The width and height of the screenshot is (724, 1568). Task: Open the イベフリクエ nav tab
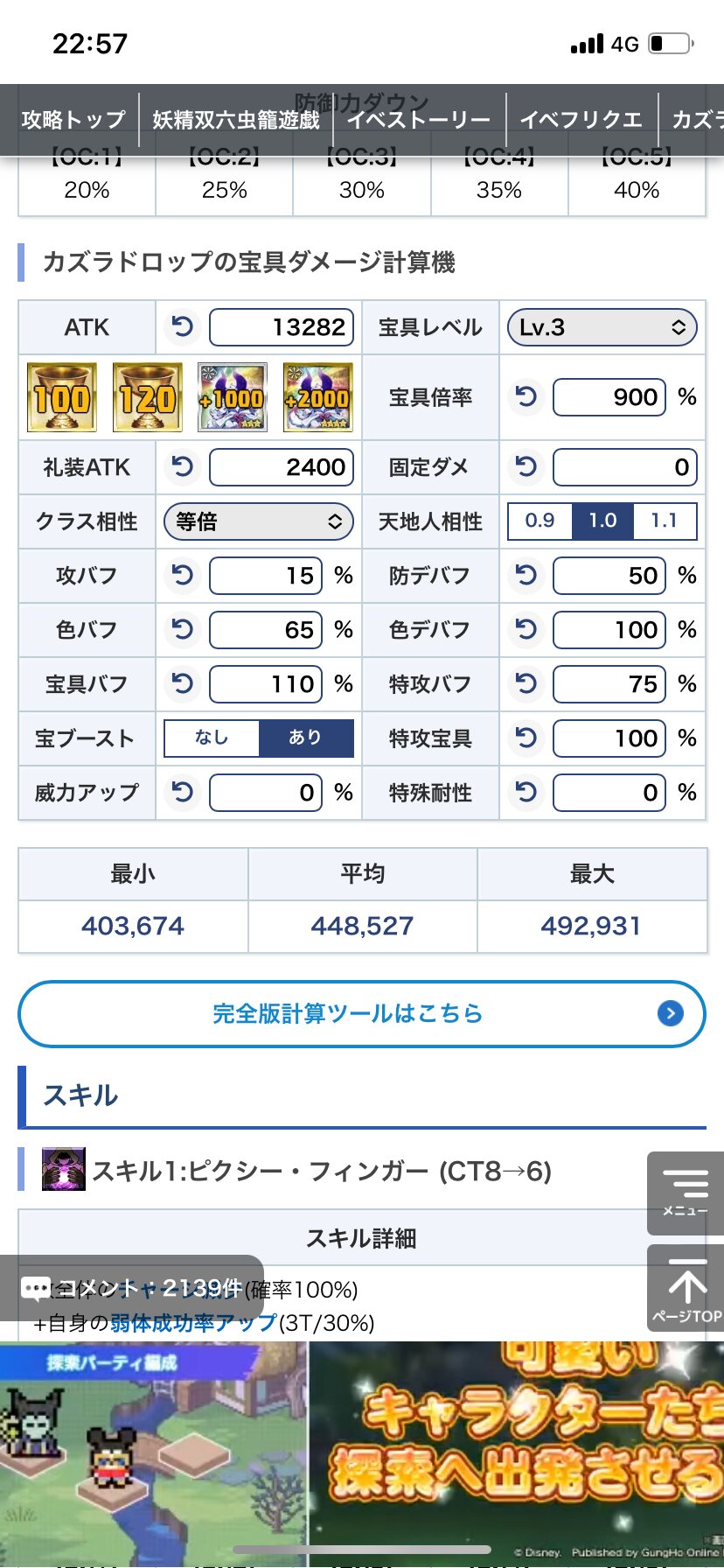point(581,120)
